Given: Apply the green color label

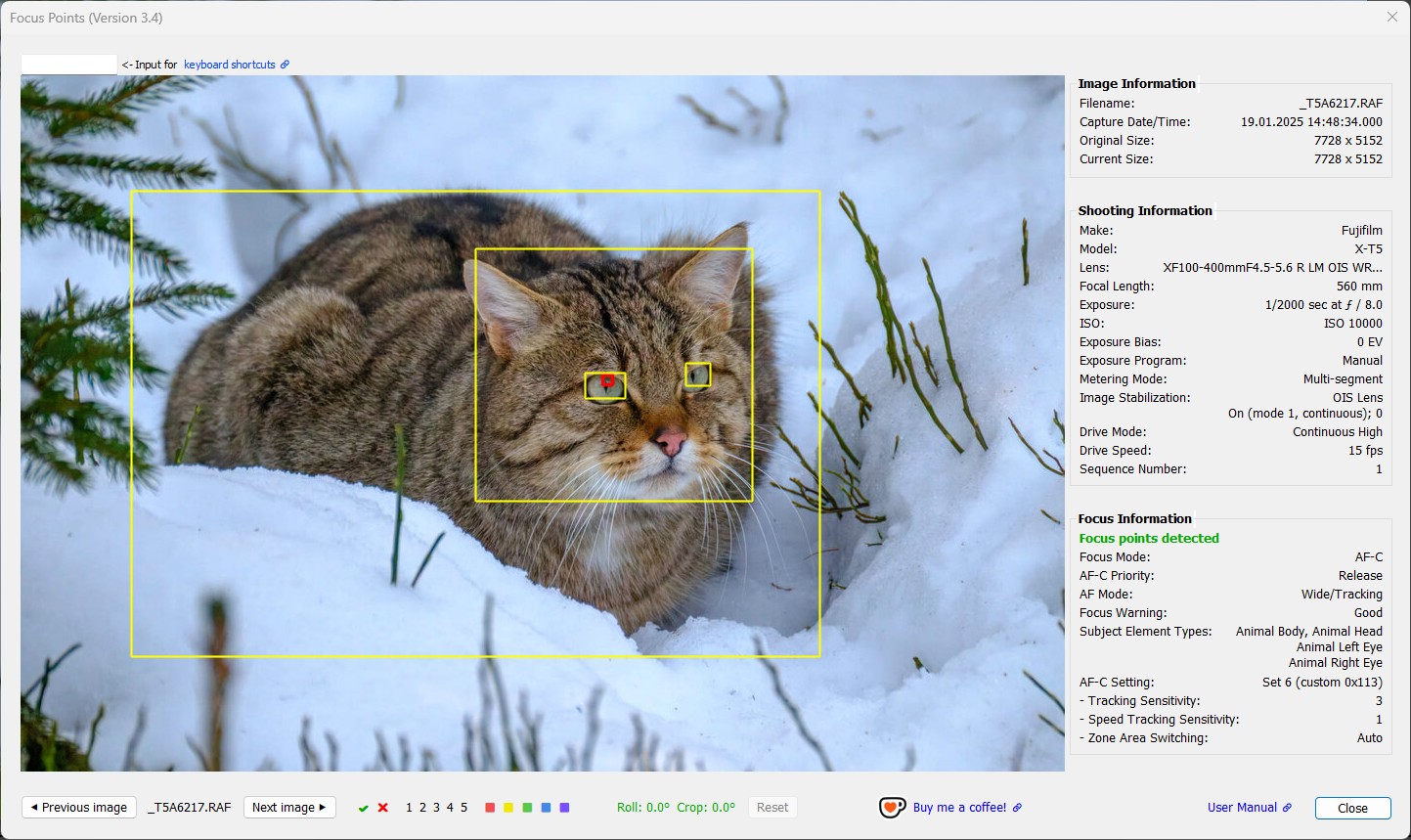Looking at the screenshot, I should 527,808.
